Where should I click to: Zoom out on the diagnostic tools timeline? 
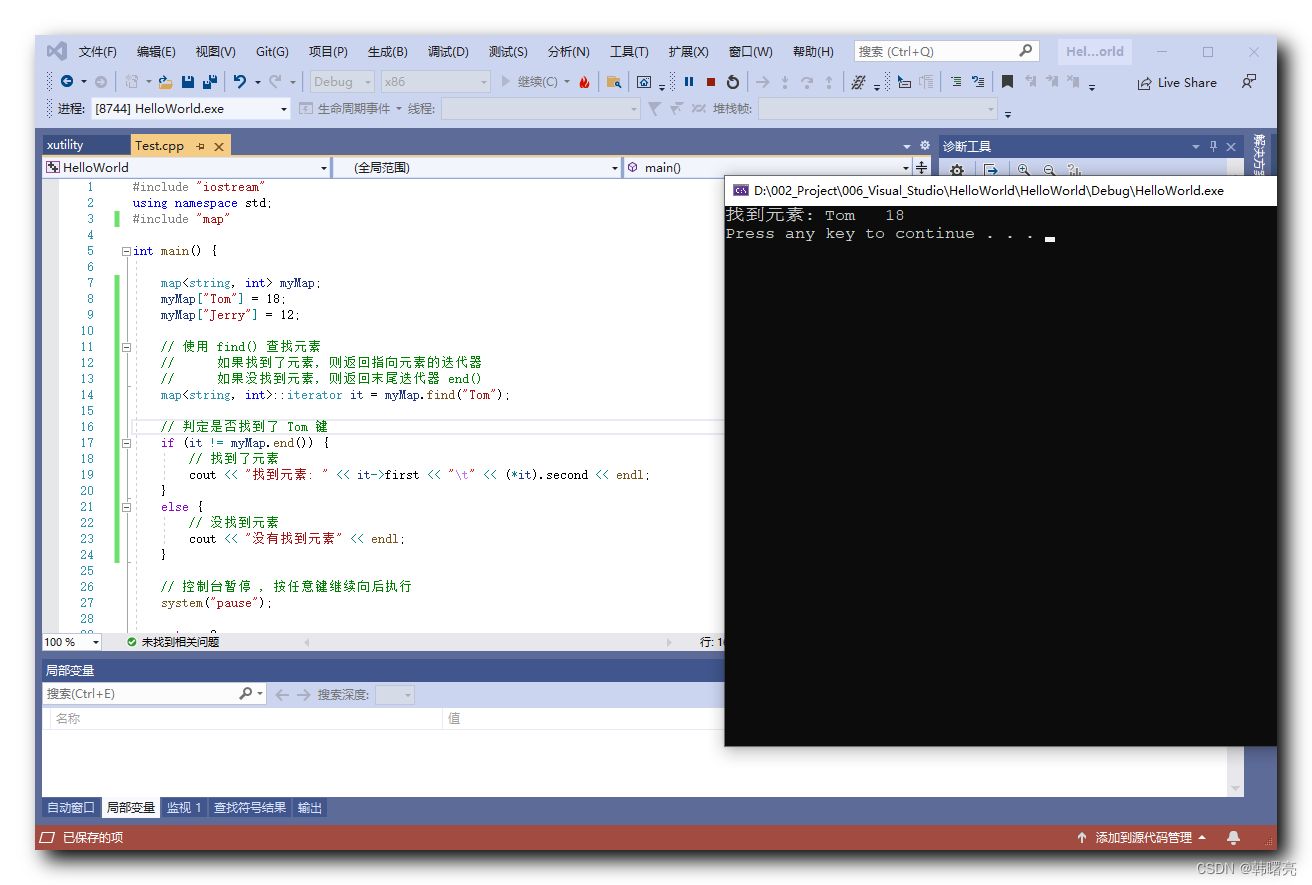(1049, 170)
